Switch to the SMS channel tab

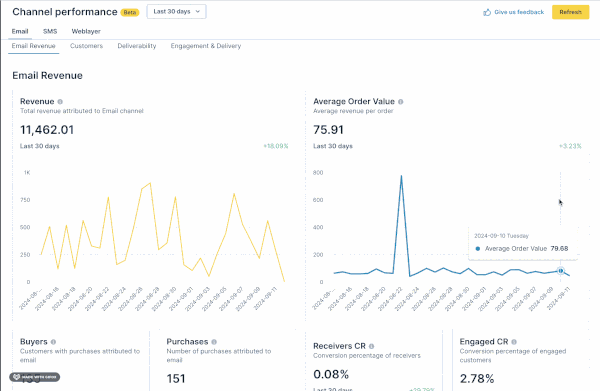[50, 31]
